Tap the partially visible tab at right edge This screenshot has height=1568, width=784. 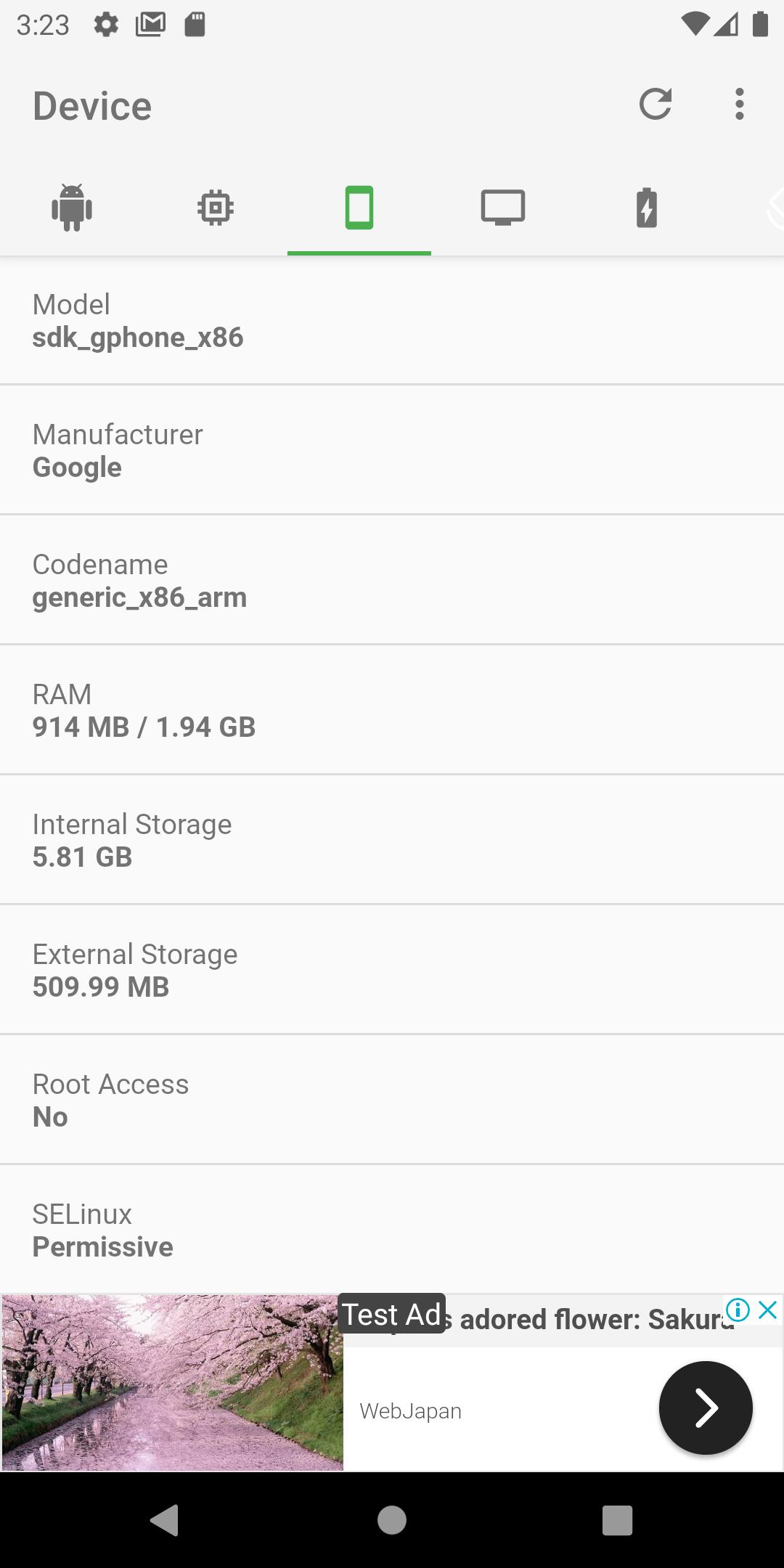(774, 208)
